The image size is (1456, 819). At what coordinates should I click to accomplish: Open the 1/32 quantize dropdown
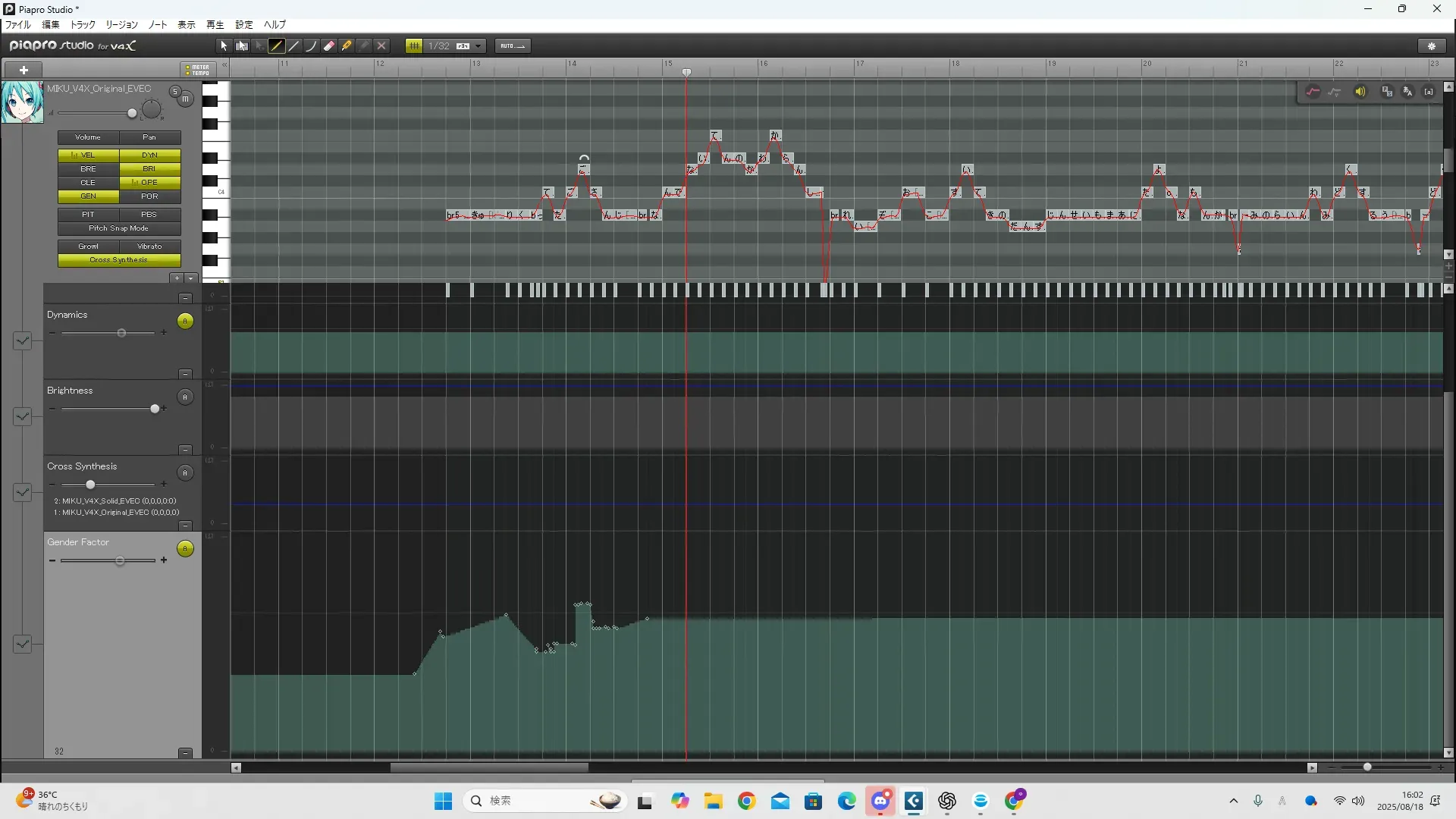tap(478, 45)
